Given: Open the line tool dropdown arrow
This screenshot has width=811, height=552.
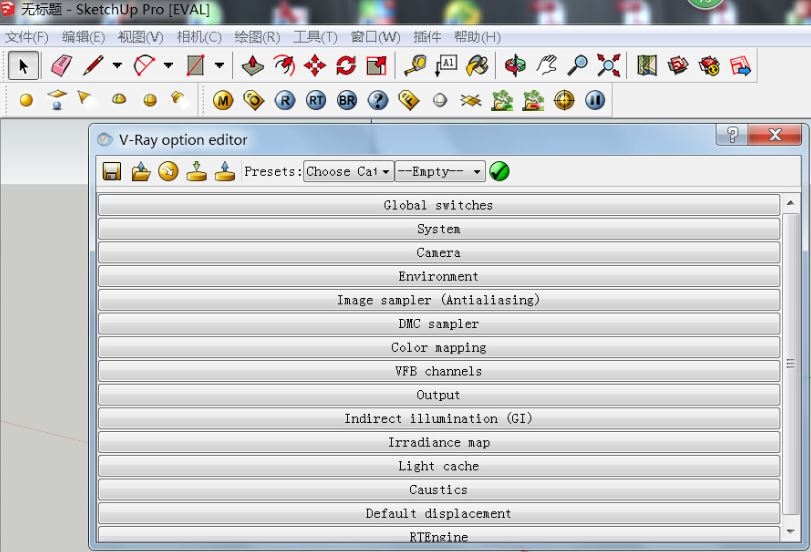Looking at the screenshot, I should pyautogui.click(x=117, y=65).
